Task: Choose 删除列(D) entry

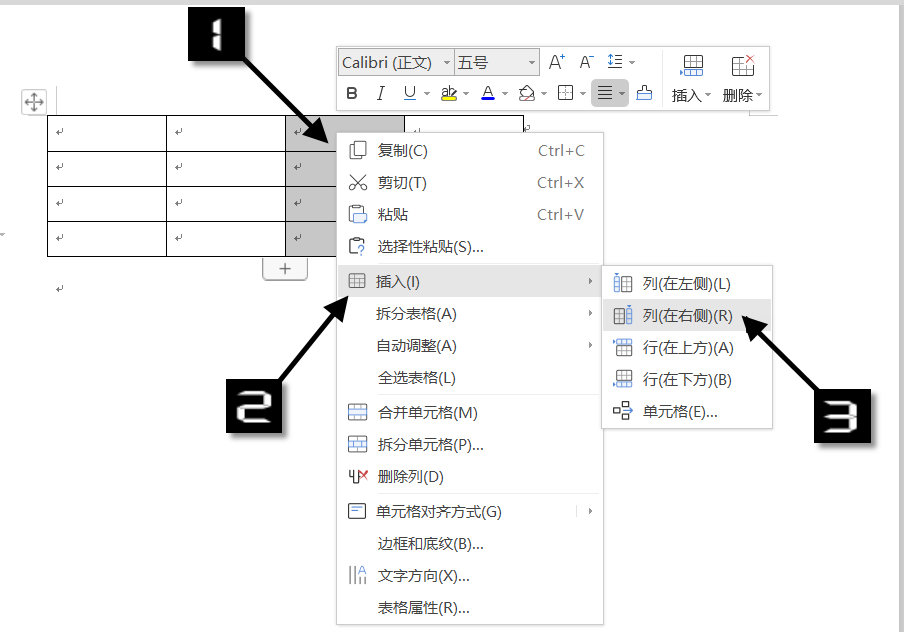Action: [469, 477]
